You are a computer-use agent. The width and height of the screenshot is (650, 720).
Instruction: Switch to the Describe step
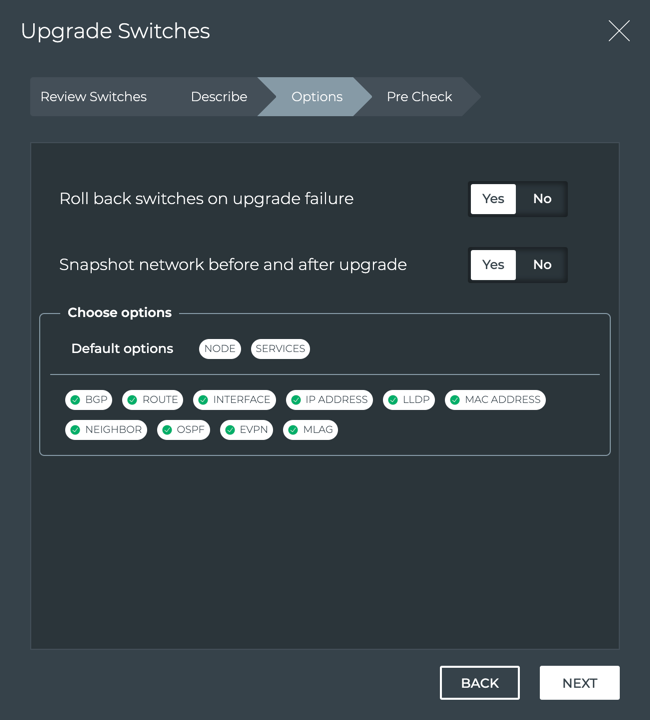[x=219, y=97]
